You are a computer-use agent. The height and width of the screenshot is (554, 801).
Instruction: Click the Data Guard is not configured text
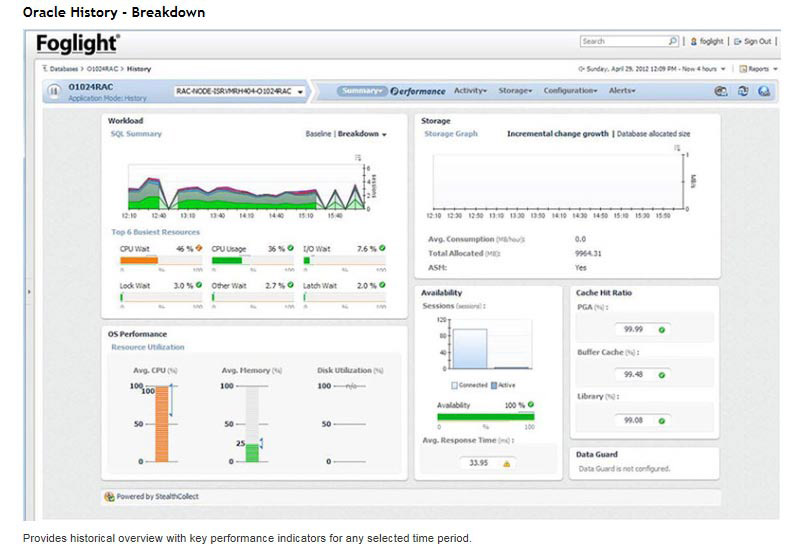624,469
